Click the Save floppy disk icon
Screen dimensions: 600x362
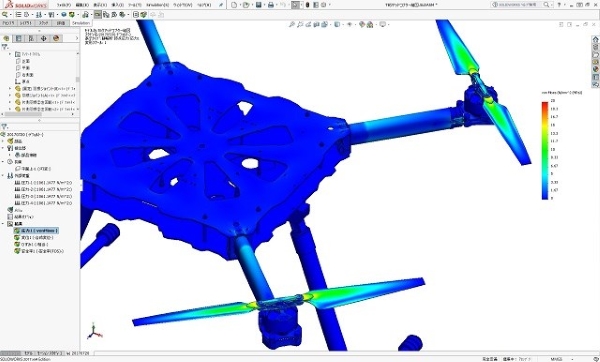point(259,5)
